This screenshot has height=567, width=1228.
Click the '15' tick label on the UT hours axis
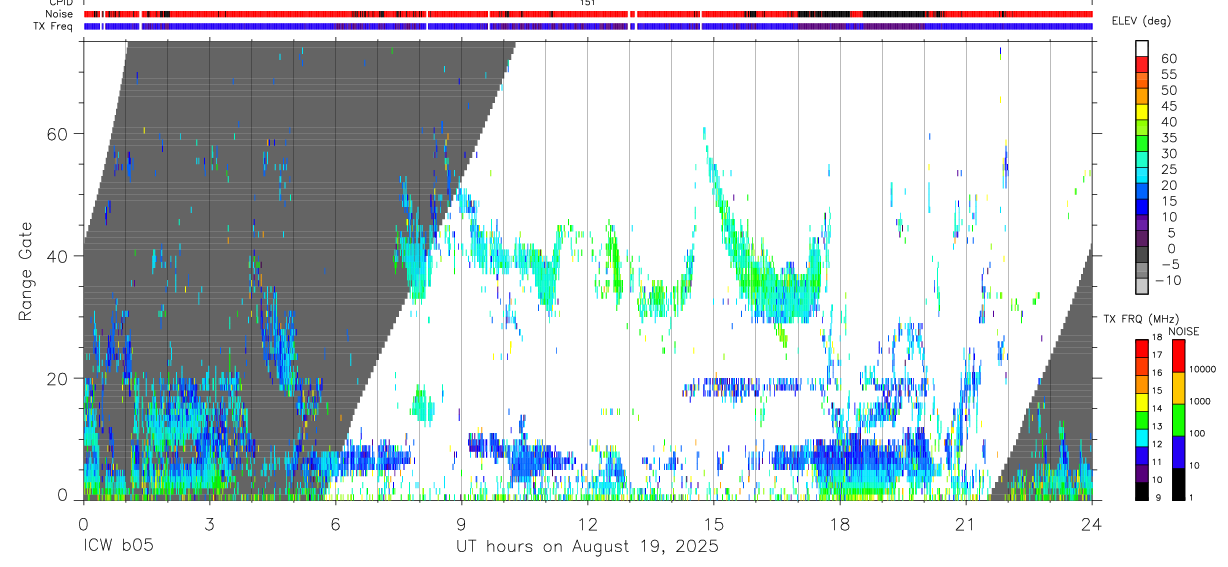[x=713, y=523]
